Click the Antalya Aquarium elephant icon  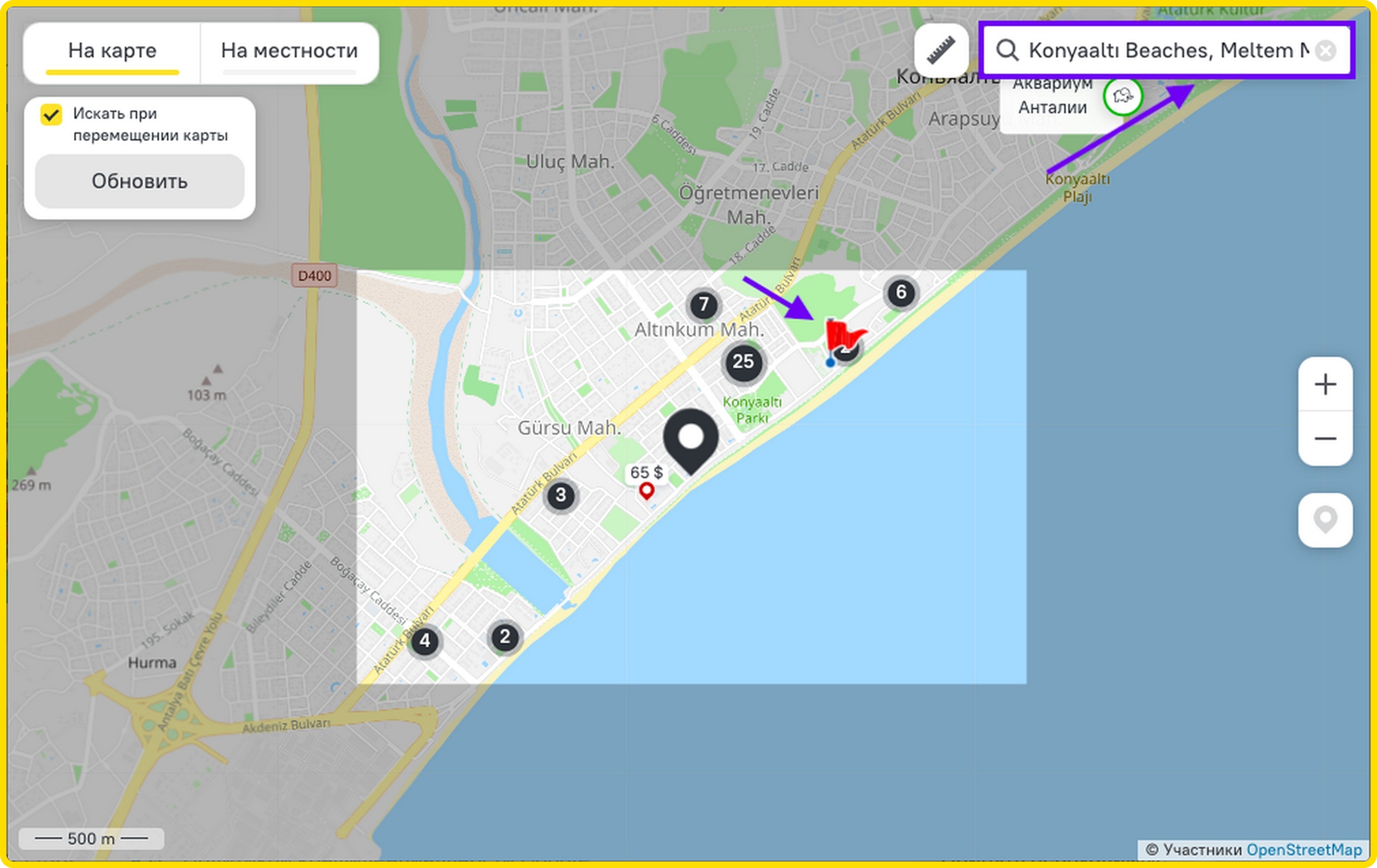pyautogui.click(x=1123, y=97)
